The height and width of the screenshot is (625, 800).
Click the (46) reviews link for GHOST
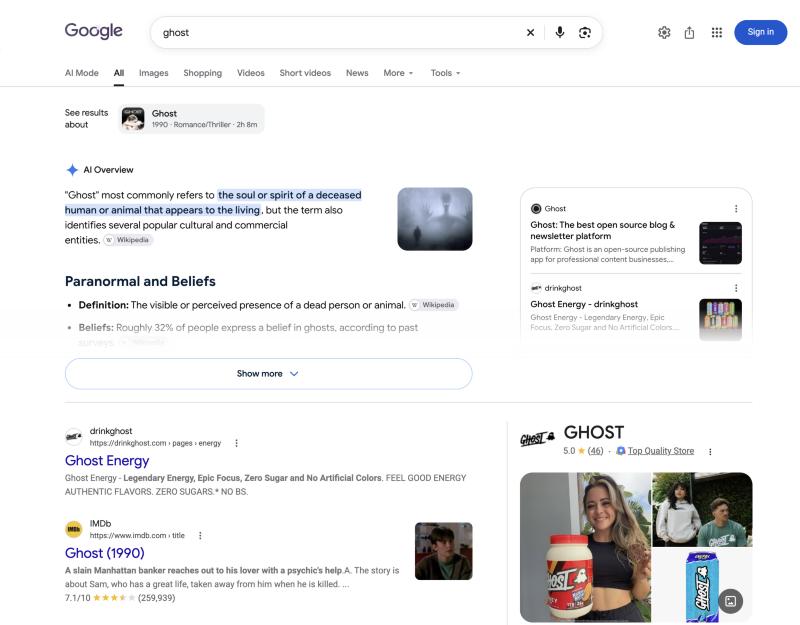click(595, 451)
